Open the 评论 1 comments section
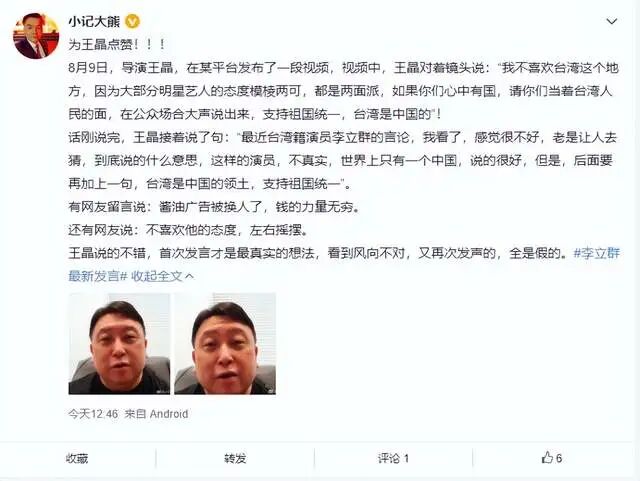640x481 pixels. click(393, 459)
